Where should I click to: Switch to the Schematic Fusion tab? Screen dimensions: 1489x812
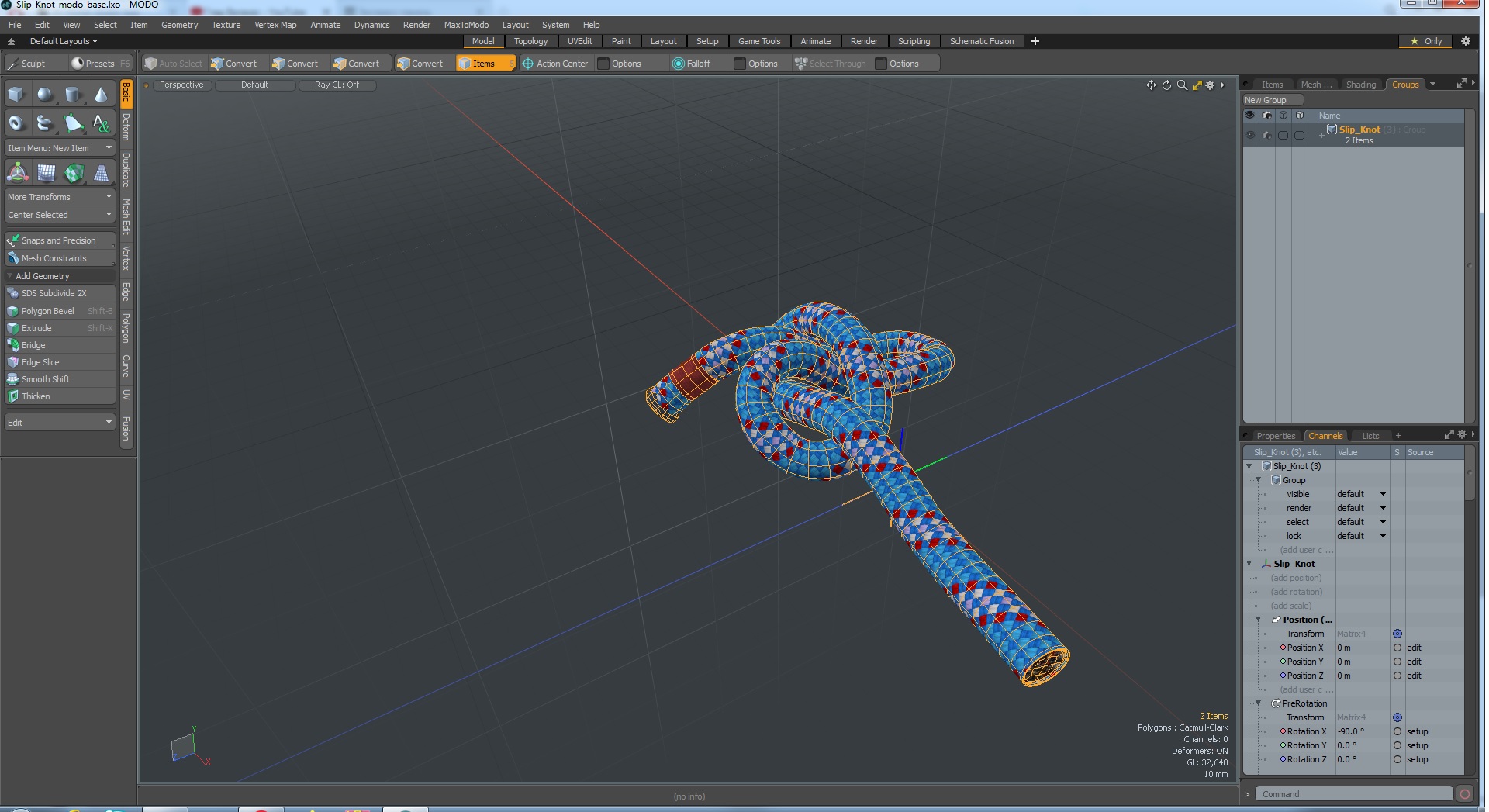[x=981, y=41]
